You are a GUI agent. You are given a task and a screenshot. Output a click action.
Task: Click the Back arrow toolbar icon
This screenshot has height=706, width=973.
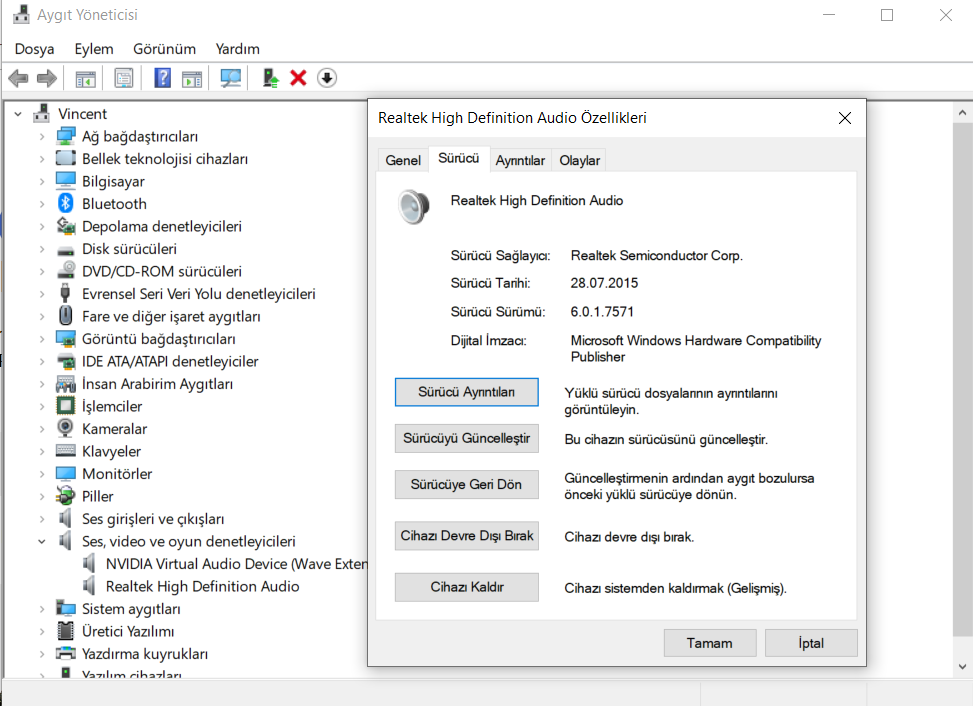tap(19, 78)
